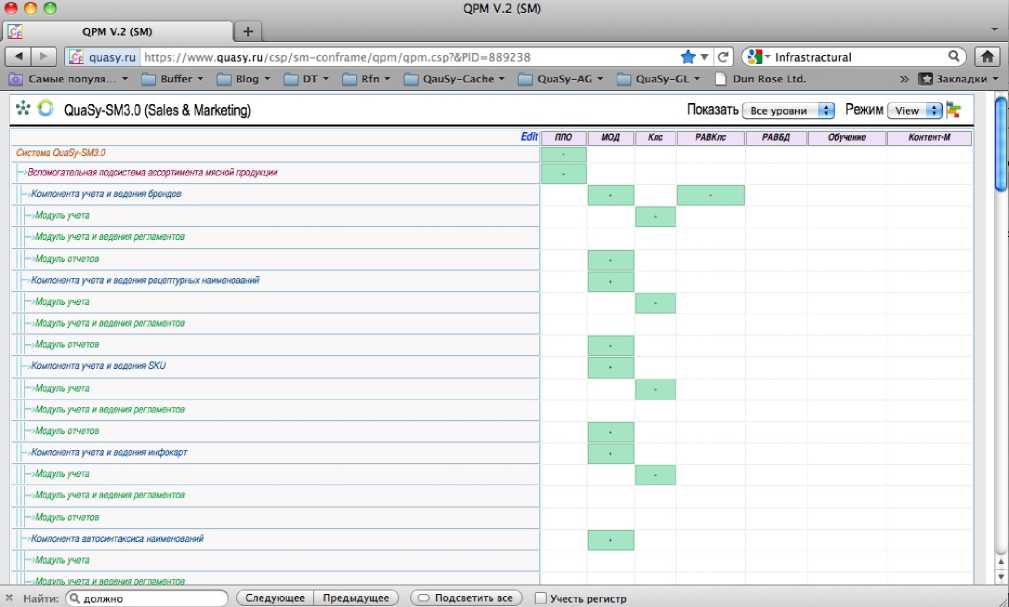The height and width of the screenshot is (607, 1009).
Task: Open the Режим View dropdown
Action: [x=915, y=111]
